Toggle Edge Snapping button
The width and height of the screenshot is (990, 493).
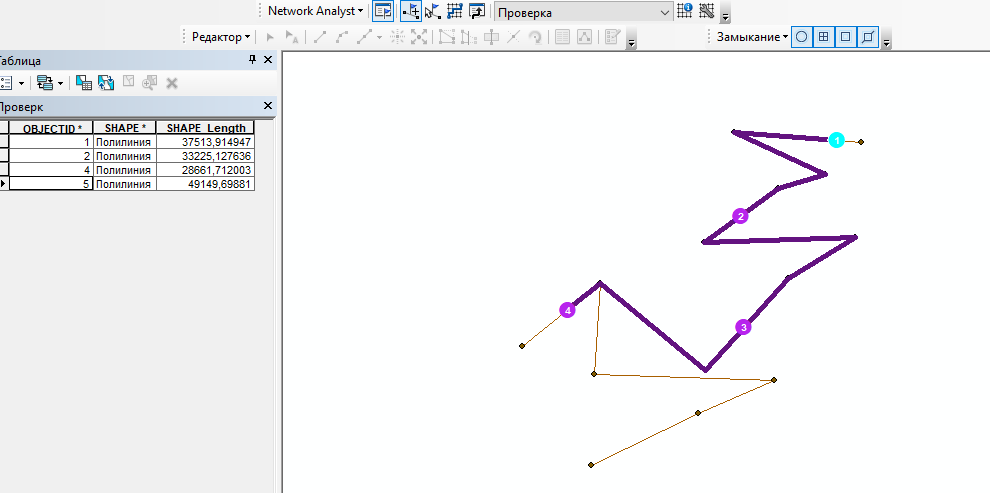coord(868,37)
